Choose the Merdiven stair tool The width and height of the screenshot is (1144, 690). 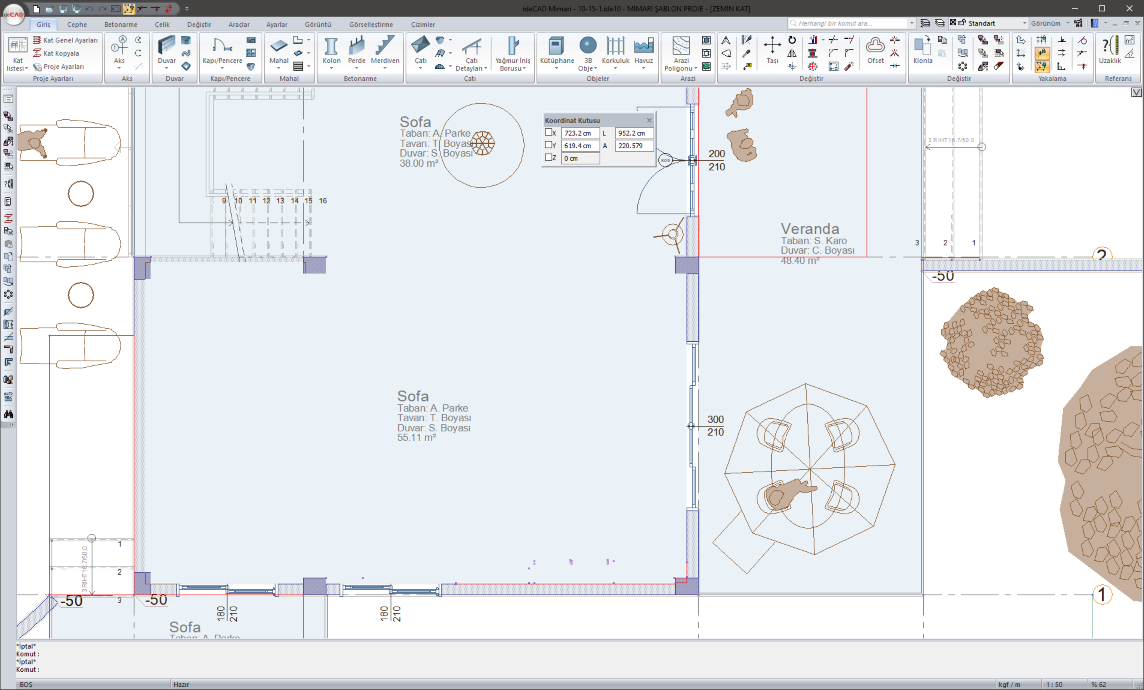tap(385, 49)
